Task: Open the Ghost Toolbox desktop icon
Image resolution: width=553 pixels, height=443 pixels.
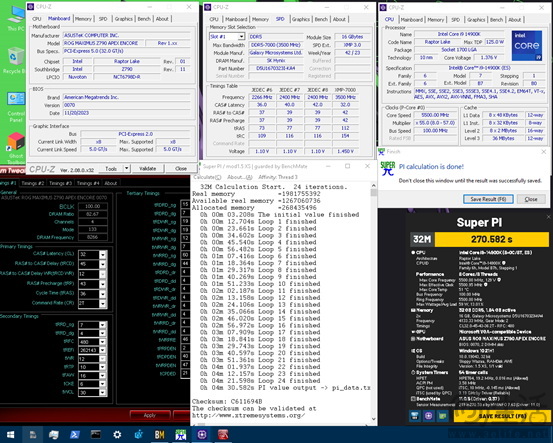Action: (x=16, y=147)
